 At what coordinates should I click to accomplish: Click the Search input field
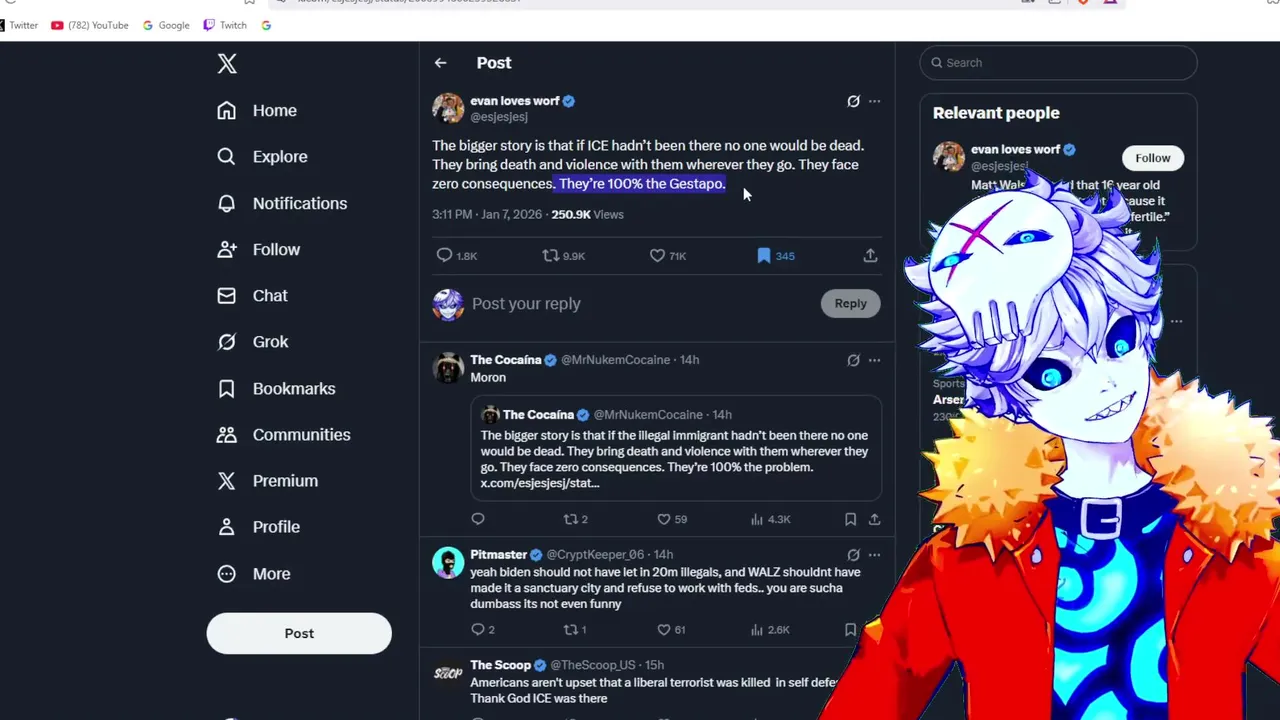1058,62
